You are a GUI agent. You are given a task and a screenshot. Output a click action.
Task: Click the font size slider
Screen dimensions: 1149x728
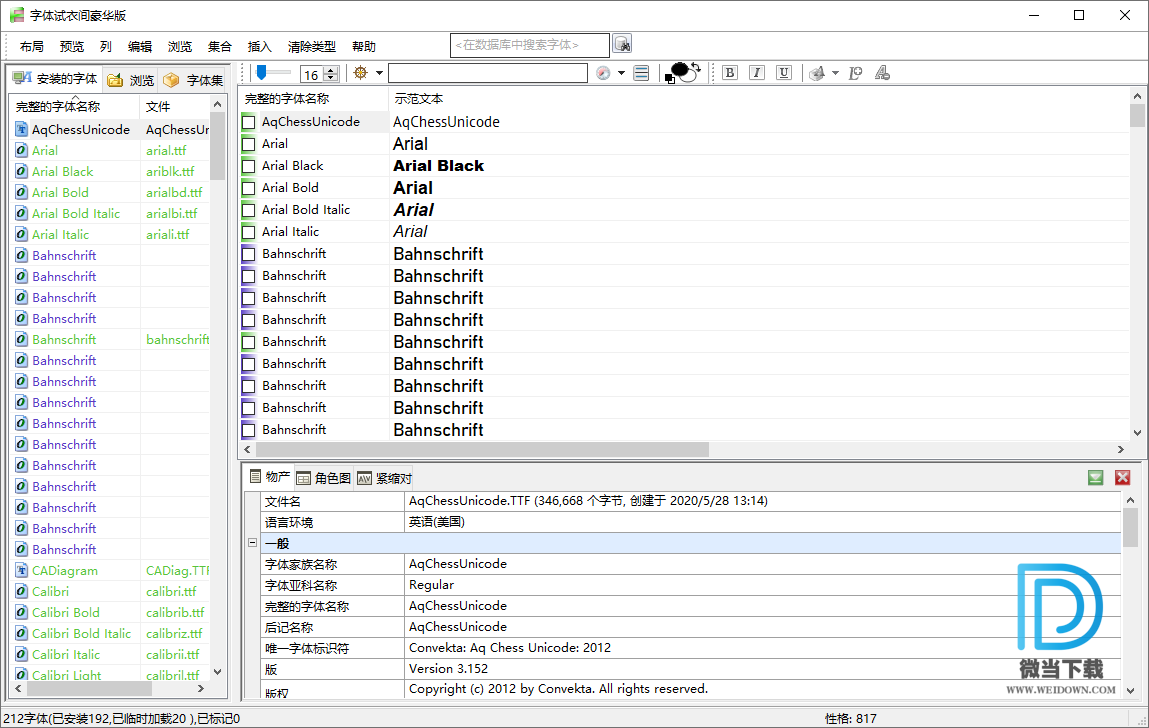[x=273, y=73]
